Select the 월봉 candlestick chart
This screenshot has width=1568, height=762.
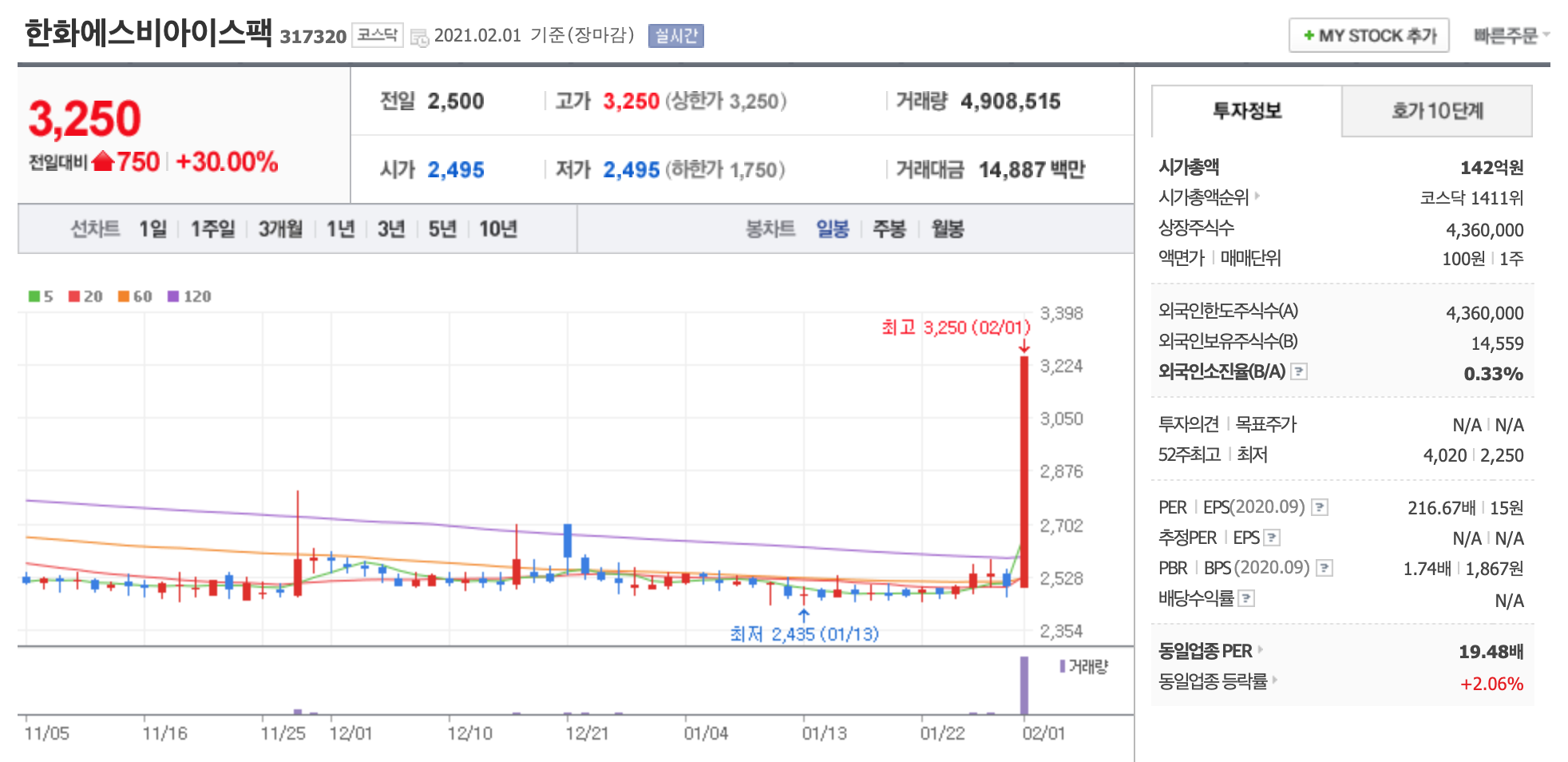click(x=948, y=229)
